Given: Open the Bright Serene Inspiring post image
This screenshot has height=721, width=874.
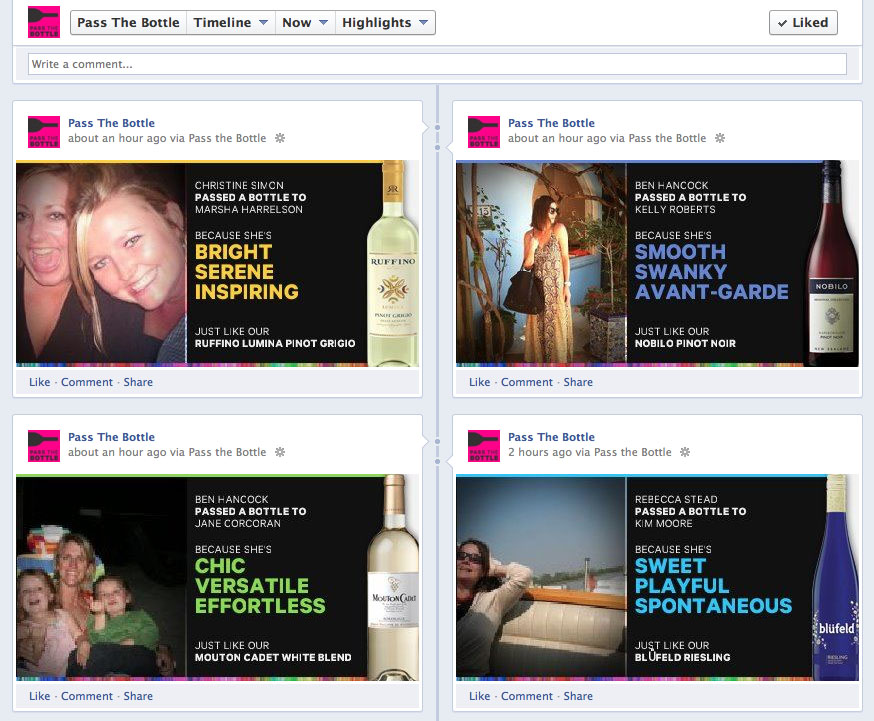Looking at the screenshot, I should pyautogui.click(x=217, y=264).
